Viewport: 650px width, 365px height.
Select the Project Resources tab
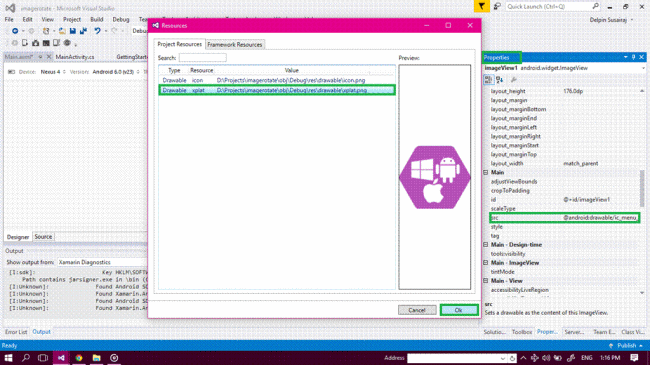[x=179, y=44]
